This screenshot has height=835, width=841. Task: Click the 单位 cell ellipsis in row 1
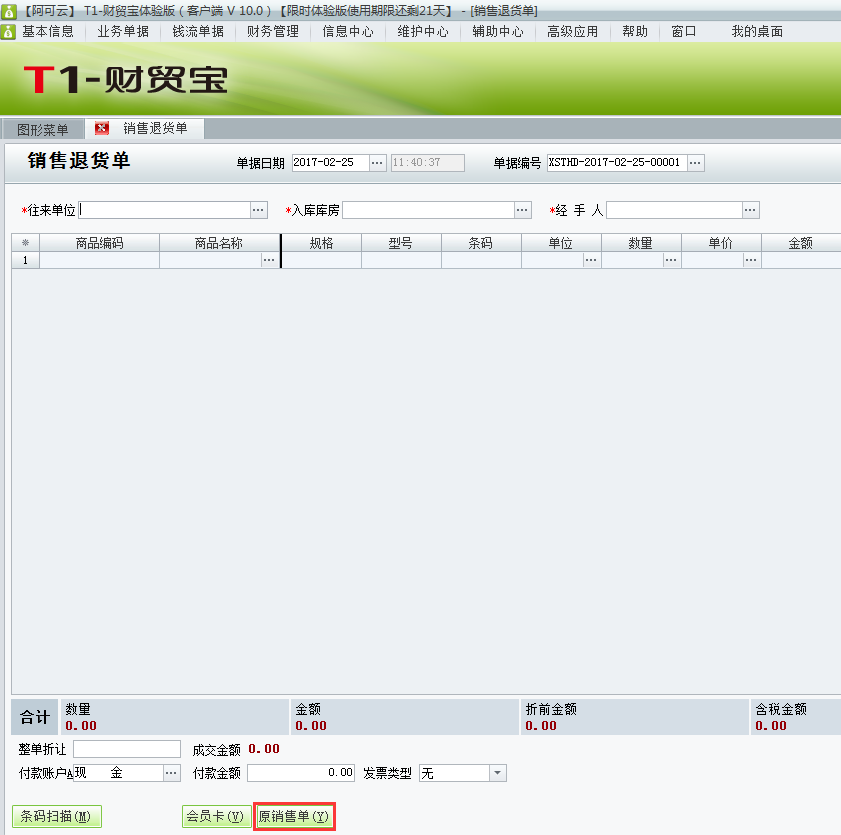click(591, 260)
